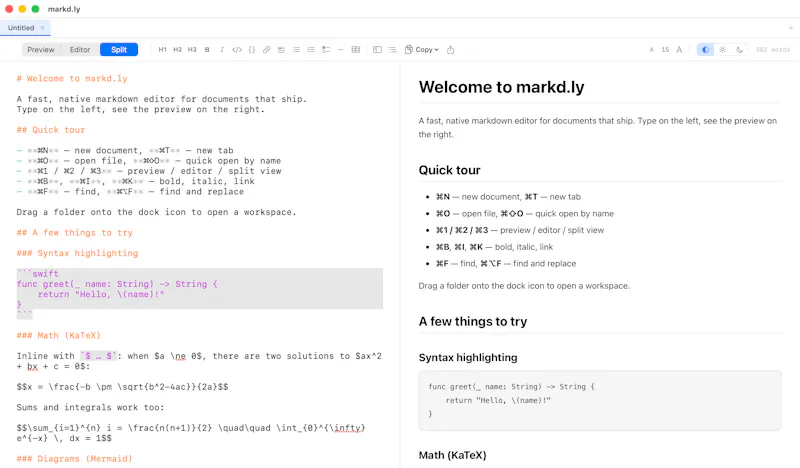Viewport: 800px width, 468px height.
Task: Click the rendered greet function code block
Action: [x=600, y=401]
